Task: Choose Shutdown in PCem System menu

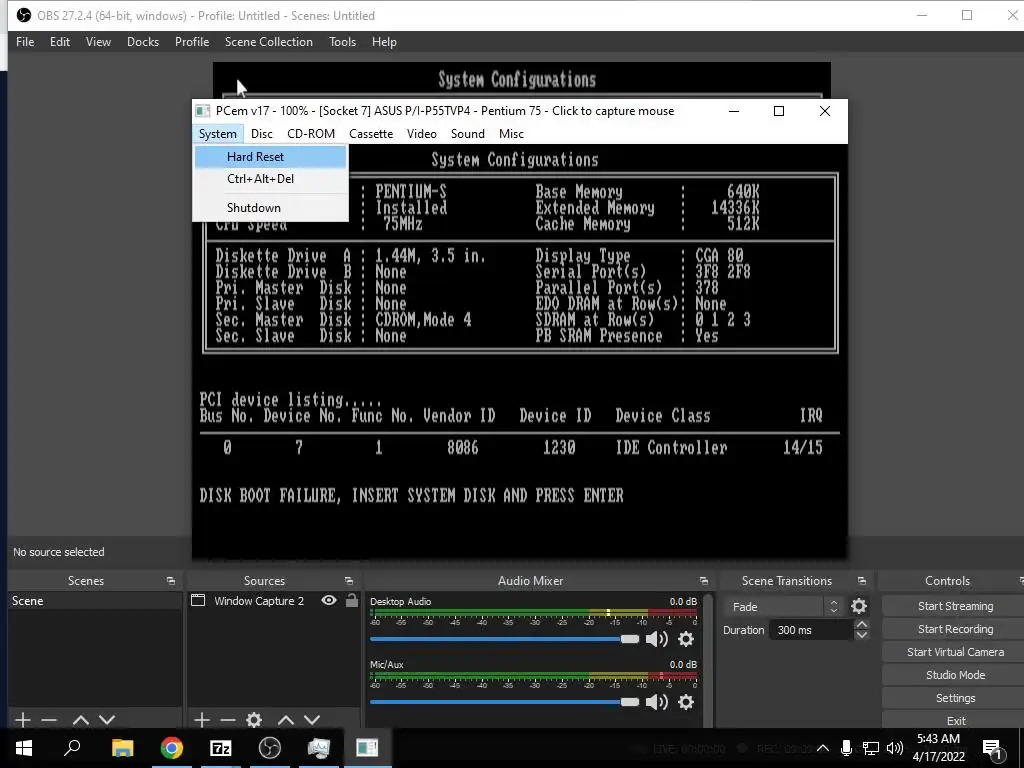Action: click(x=270, y=208)
